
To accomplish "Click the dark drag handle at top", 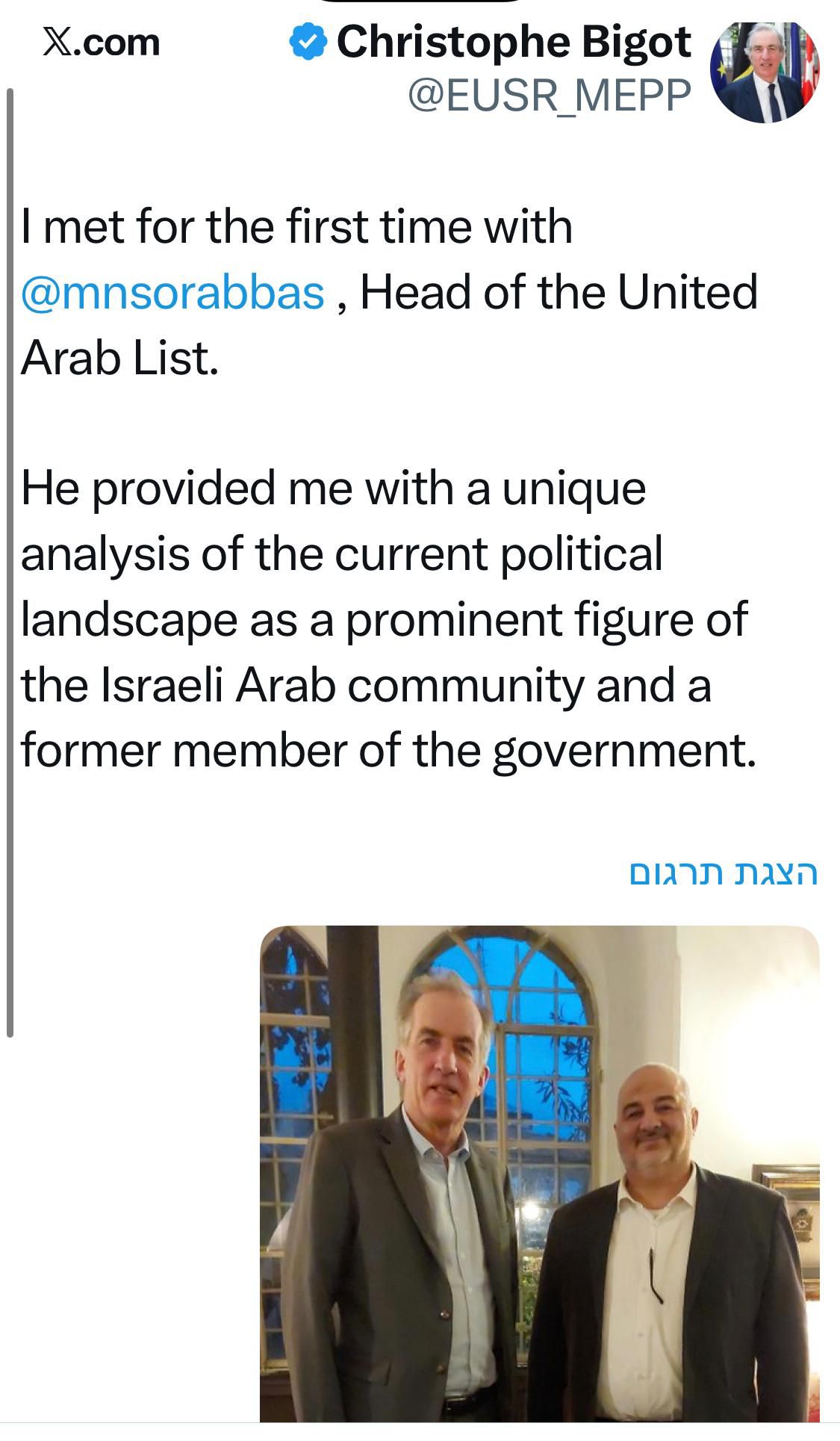I will (x=422, y=2).
